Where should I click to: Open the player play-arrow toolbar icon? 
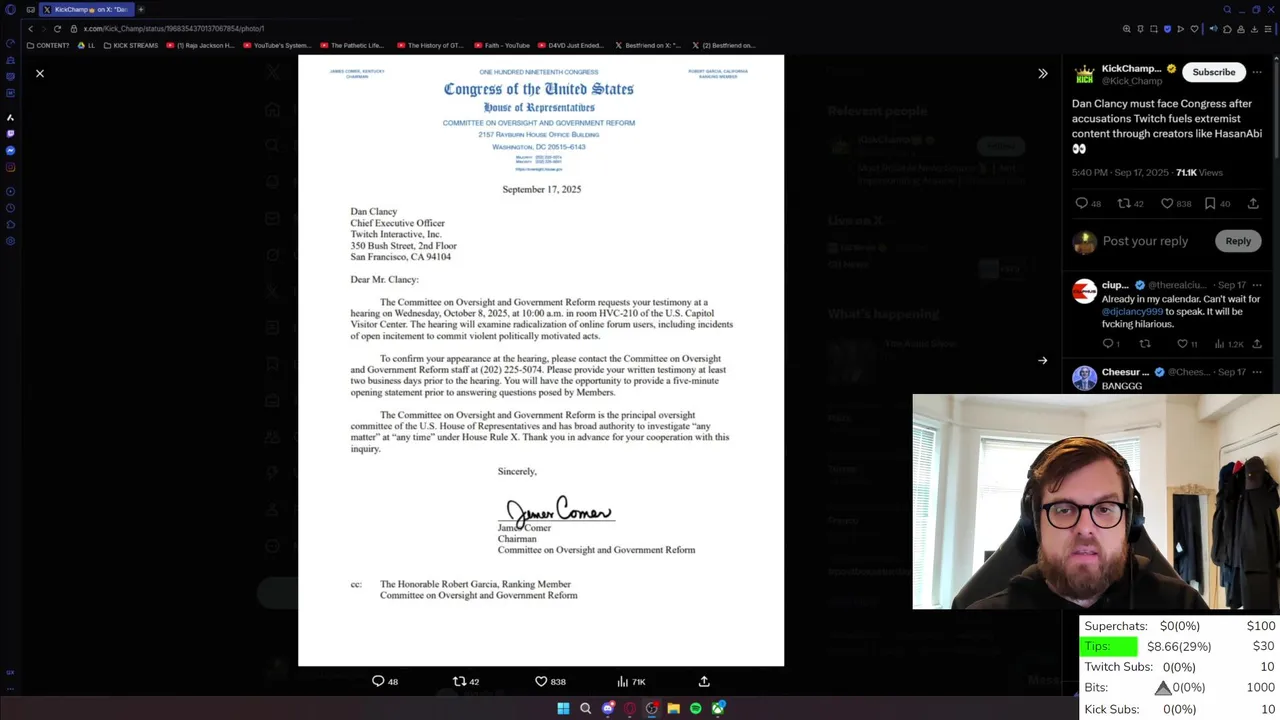pyautogui.click(x=1181, y=29)
